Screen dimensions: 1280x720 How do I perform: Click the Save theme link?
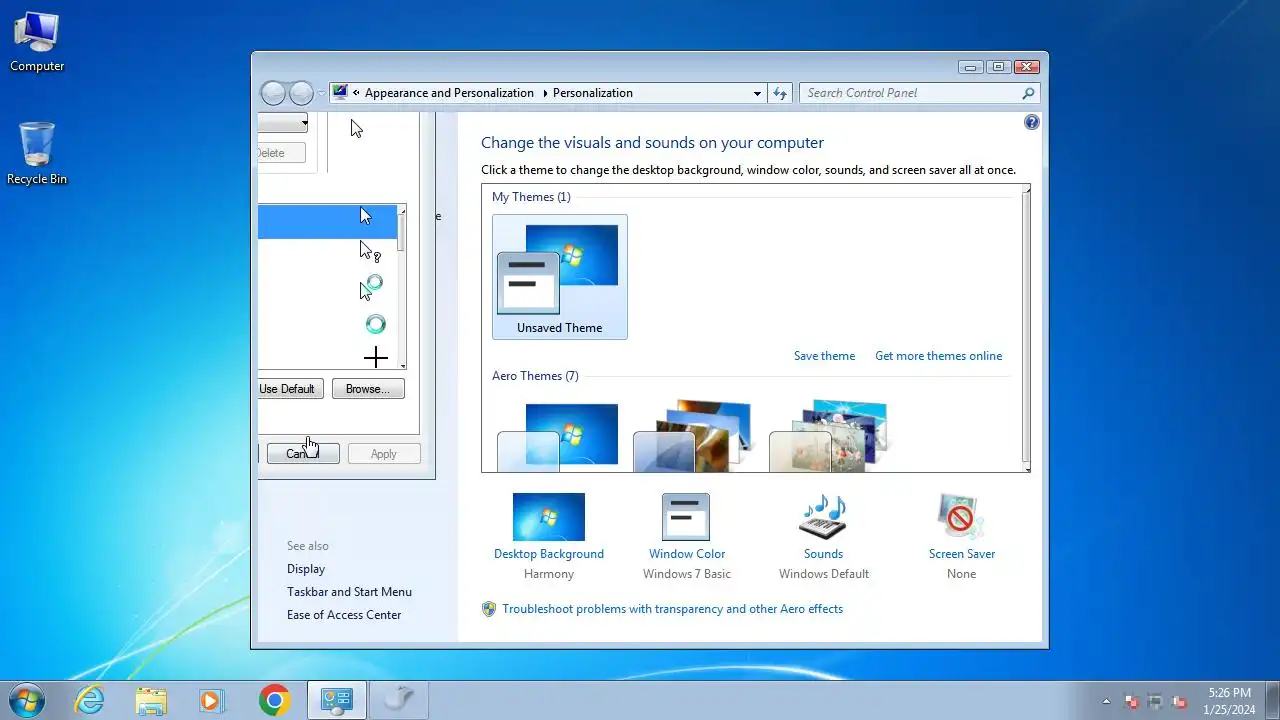(x=824, y=356)
